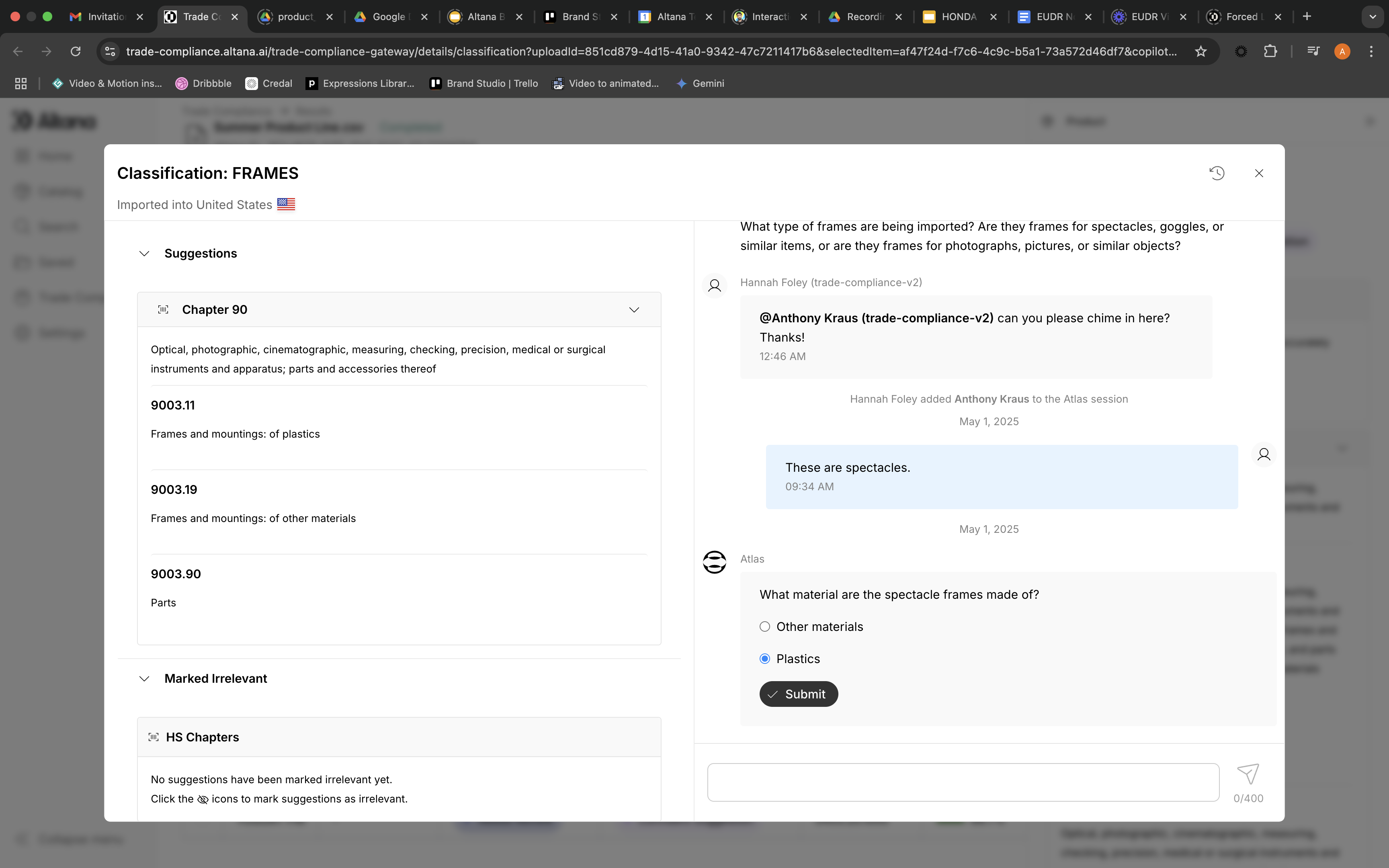Click the send message paper plane icon

(1248, 774)
